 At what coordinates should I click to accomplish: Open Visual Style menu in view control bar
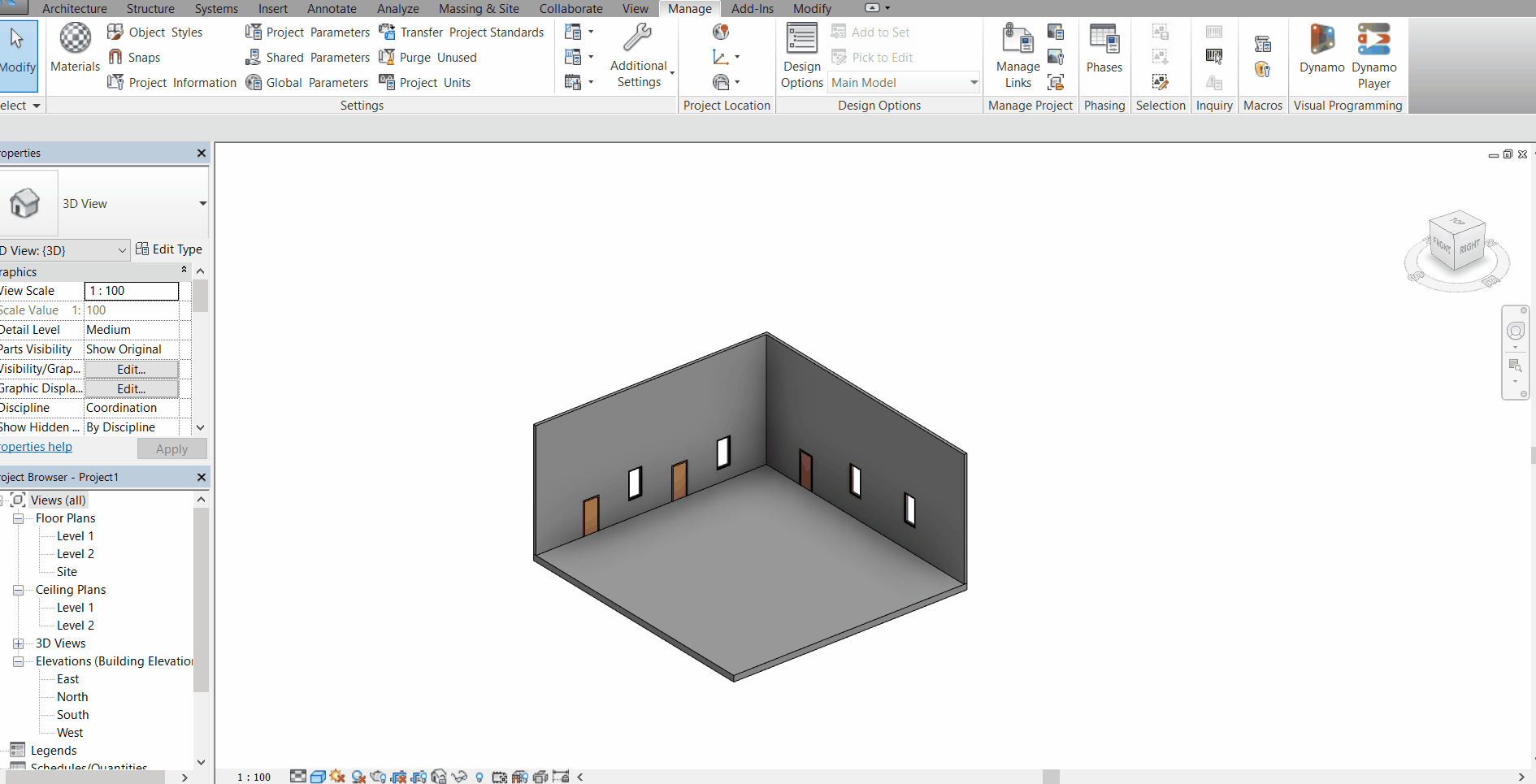click(x=318, y=777)
